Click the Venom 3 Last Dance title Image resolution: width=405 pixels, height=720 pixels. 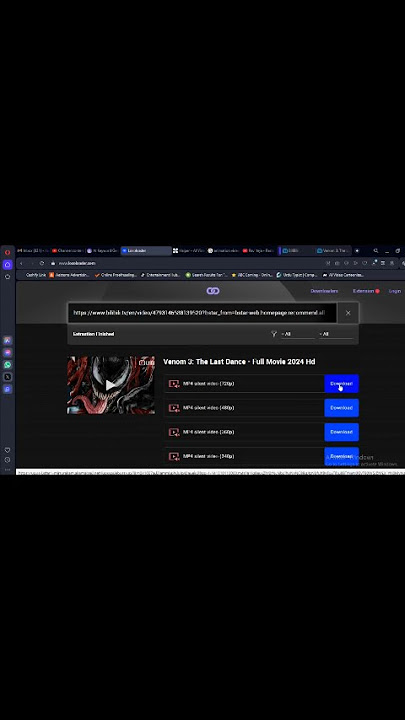pyautogui.click(x=239, y=362)
